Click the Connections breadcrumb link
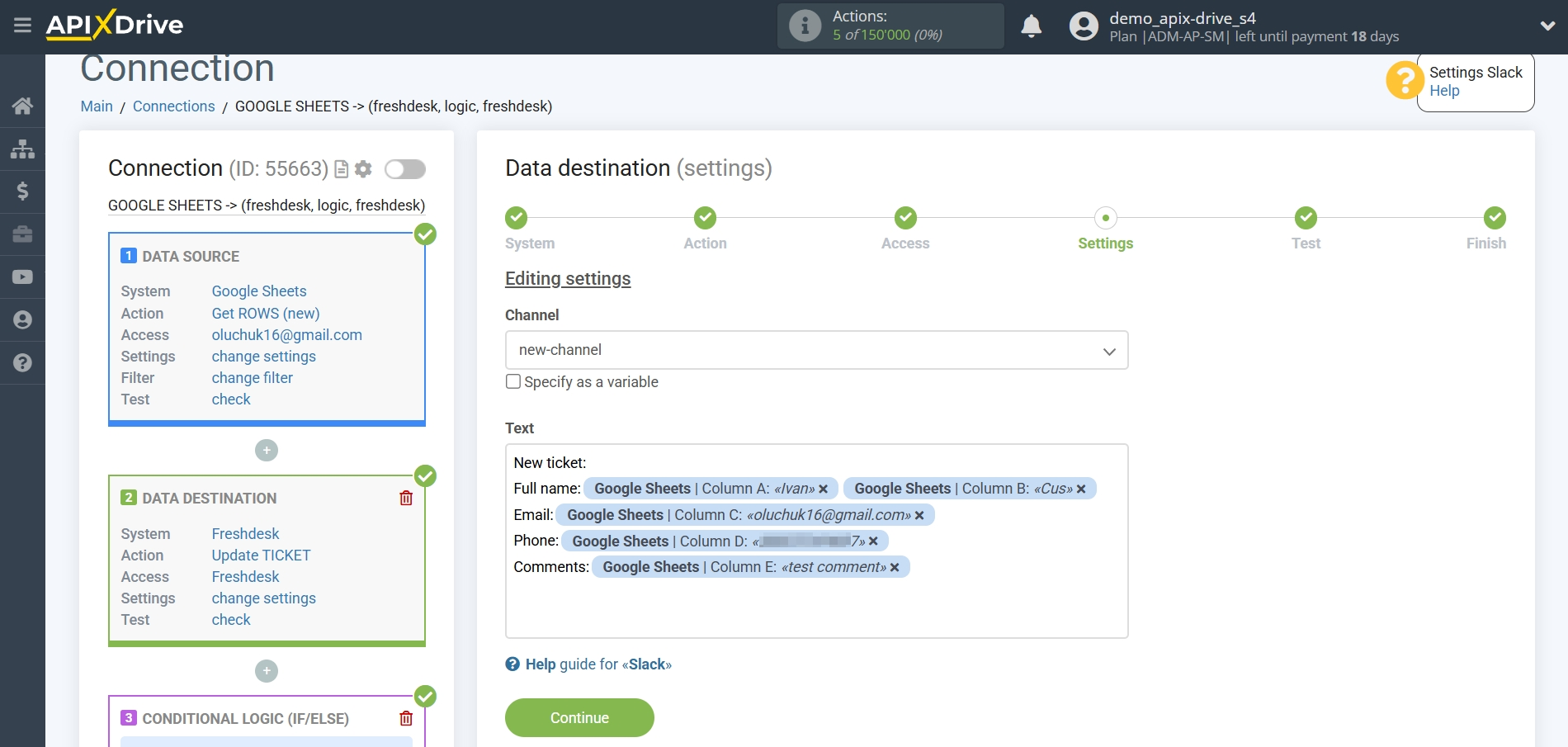 click(x=173, y=106)
